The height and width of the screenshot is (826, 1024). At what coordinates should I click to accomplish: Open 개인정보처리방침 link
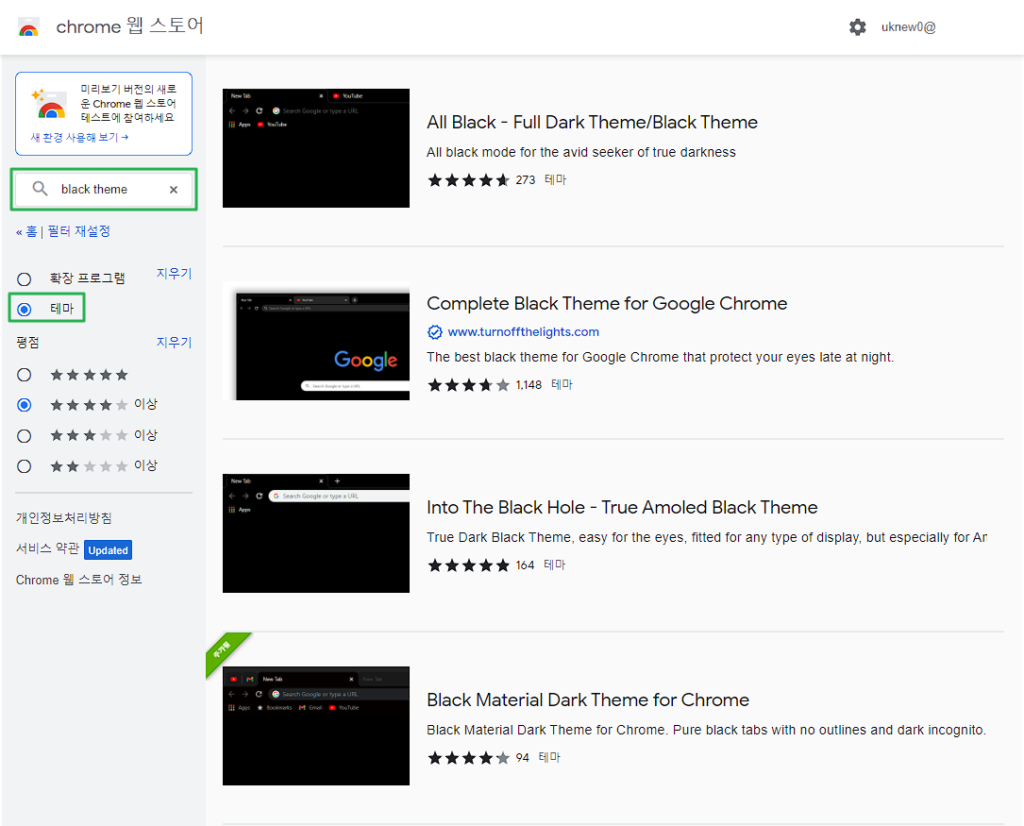[x=64, y=518]
